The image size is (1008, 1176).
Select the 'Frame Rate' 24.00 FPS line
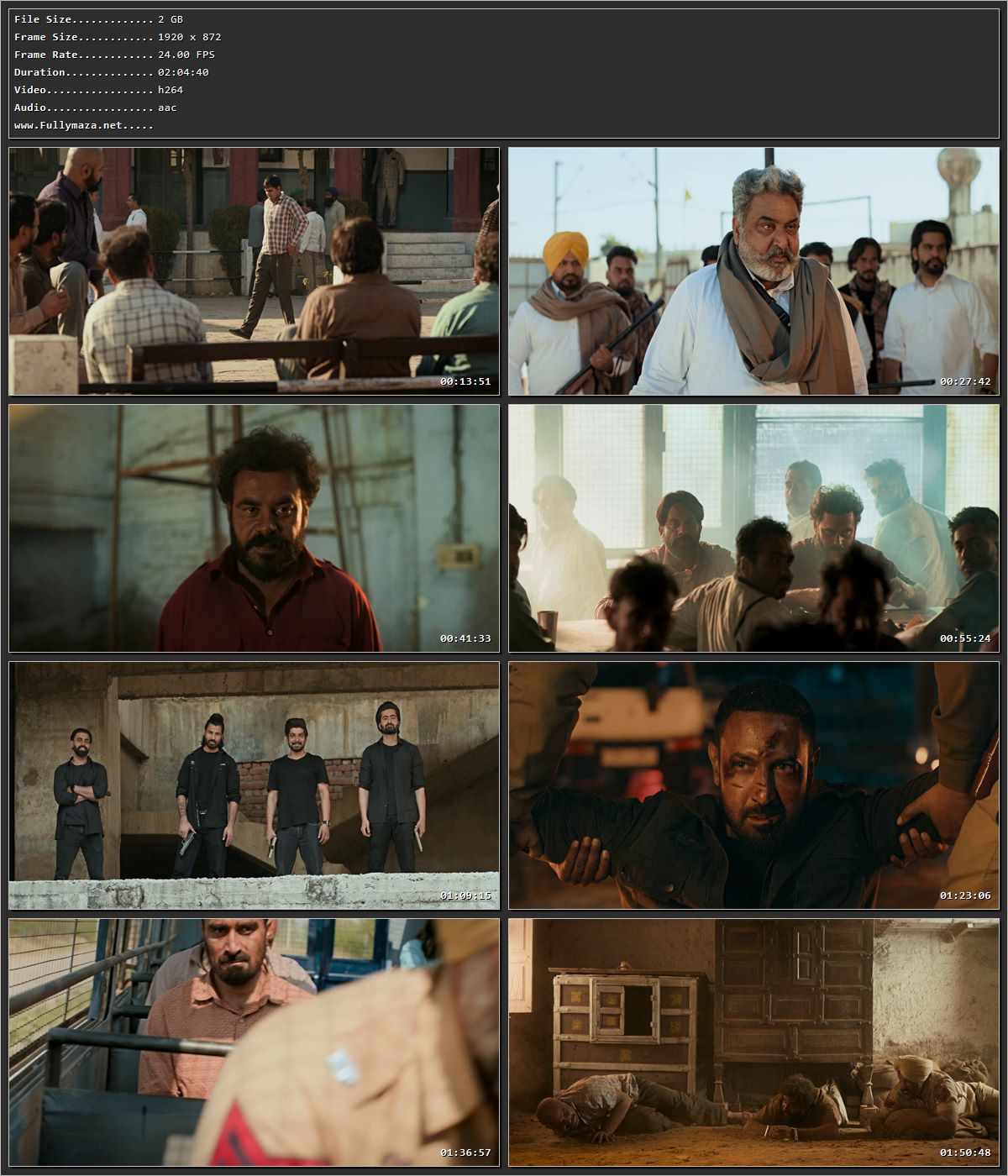(x=114, y=55)
